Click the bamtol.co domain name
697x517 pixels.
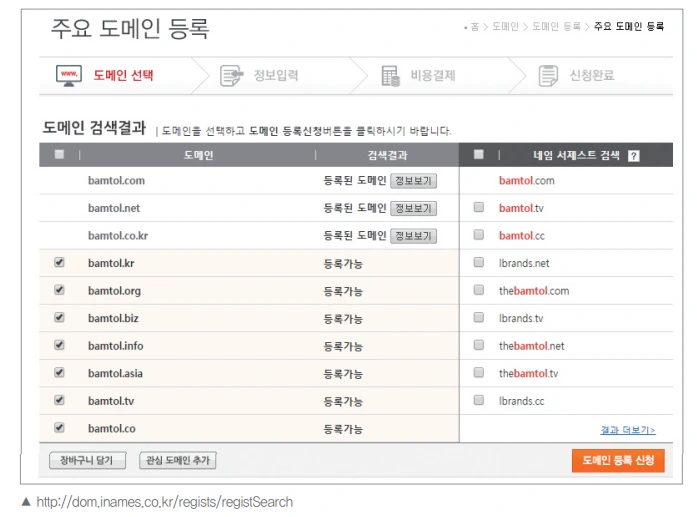coord(112,429)
